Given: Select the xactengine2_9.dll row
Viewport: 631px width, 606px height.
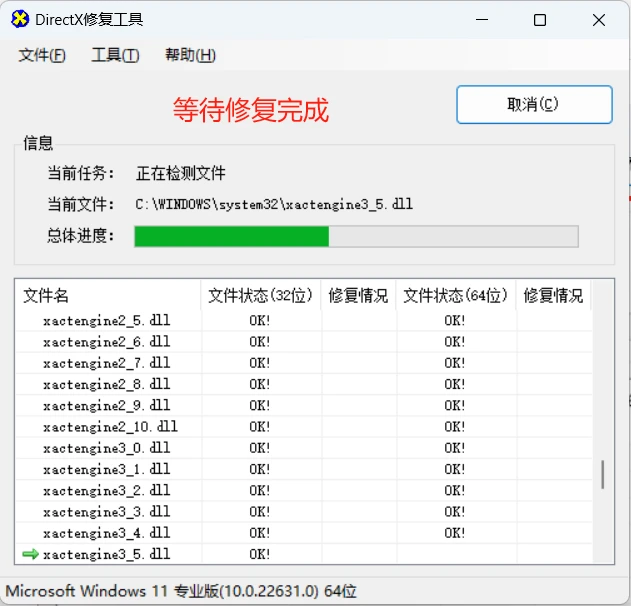Looking at the screenshot, I should 304,406.
